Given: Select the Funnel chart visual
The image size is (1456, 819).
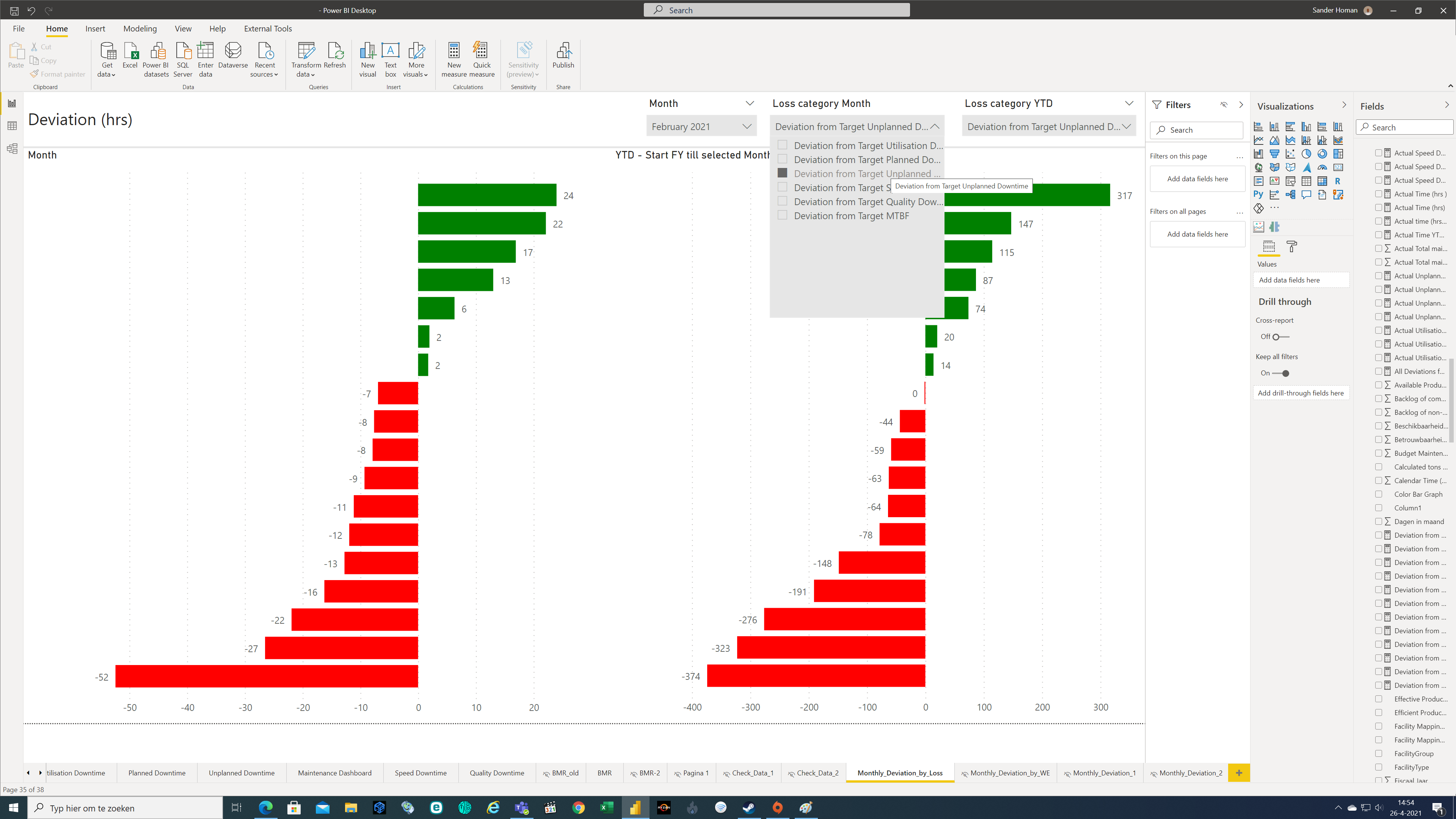Looking at the screenshot, I should pyautogui.click(x=1274, y=154).
